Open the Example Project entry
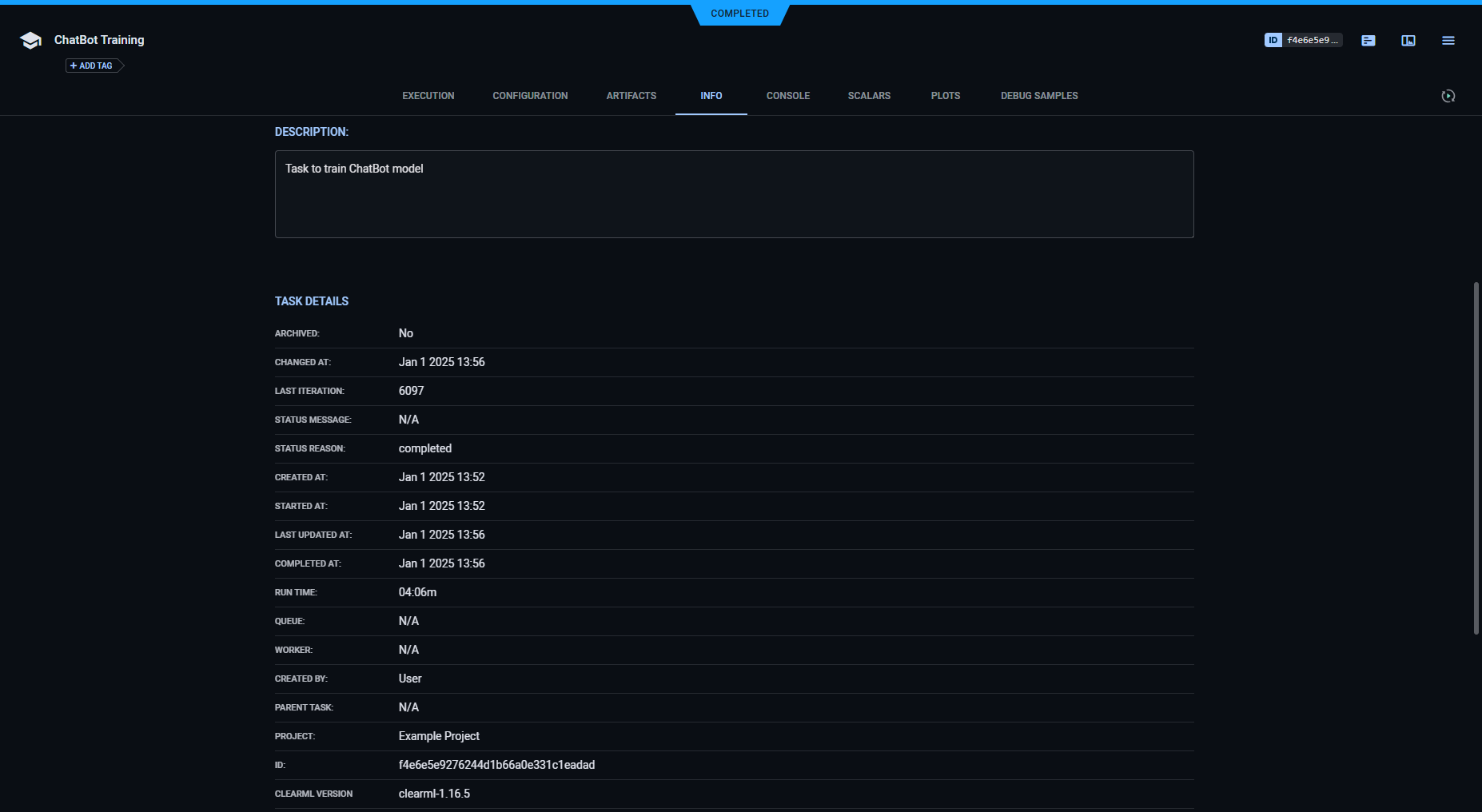The image size is (1482, 812). point(439,735)
